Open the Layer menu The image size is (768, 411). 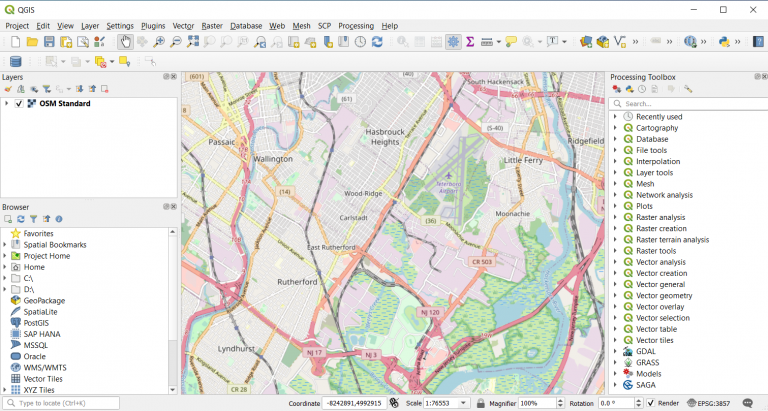pyautogui.click(x=90, y=26)
